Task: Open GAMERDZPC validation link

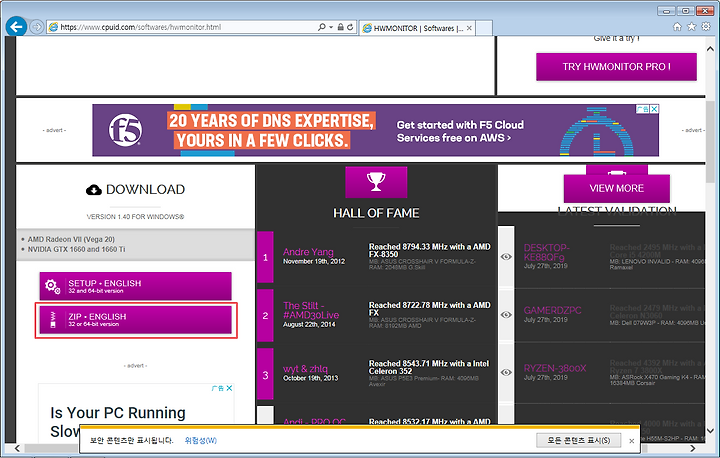Action: click(552, 310)
